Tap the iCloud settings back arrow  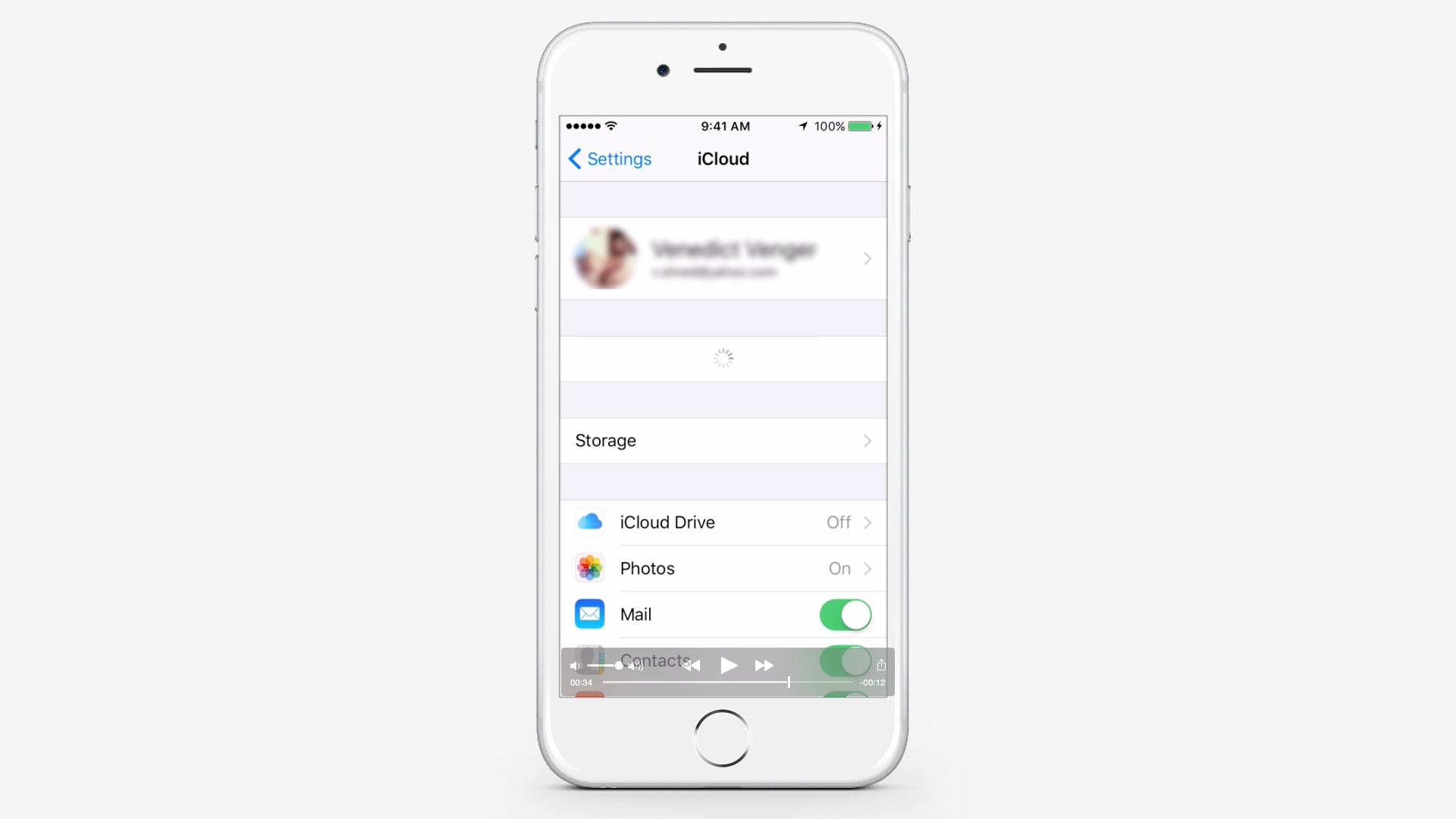(x=575, y=158)
